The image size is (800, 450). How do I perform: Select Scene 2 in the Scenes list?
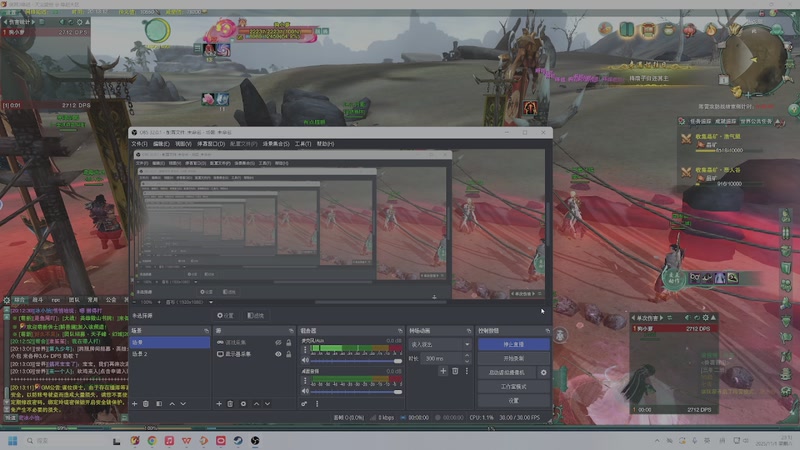click(x=169, y=354)
